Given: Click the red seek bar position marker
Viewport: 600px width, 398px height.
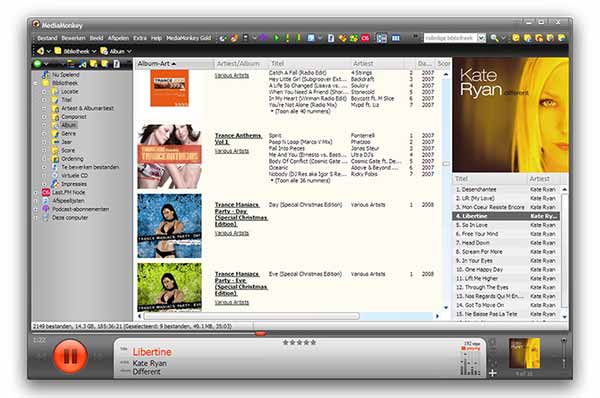Looking at the screenshot, I should (x=261, y=333).
